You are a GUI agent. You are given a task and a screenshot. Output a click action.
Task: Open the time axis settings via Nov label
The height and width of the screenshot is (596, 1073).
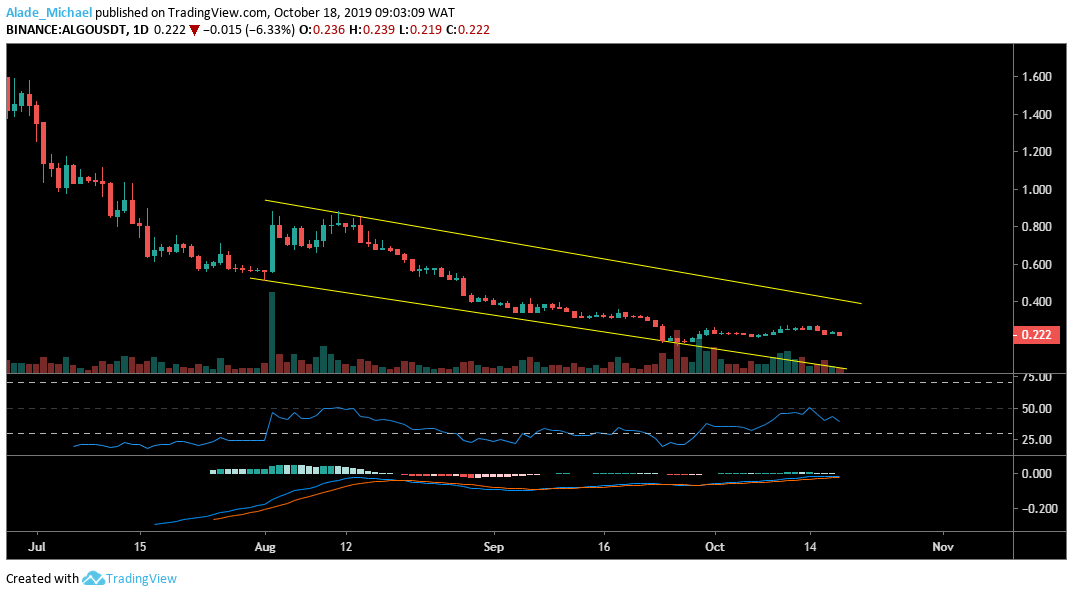[x=940, y=547]
